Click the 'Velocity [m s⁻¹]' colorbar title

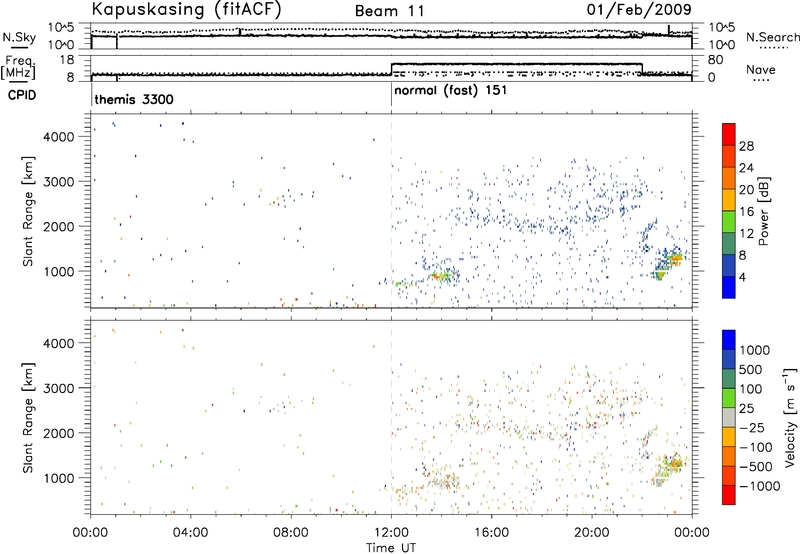point(790,418)
